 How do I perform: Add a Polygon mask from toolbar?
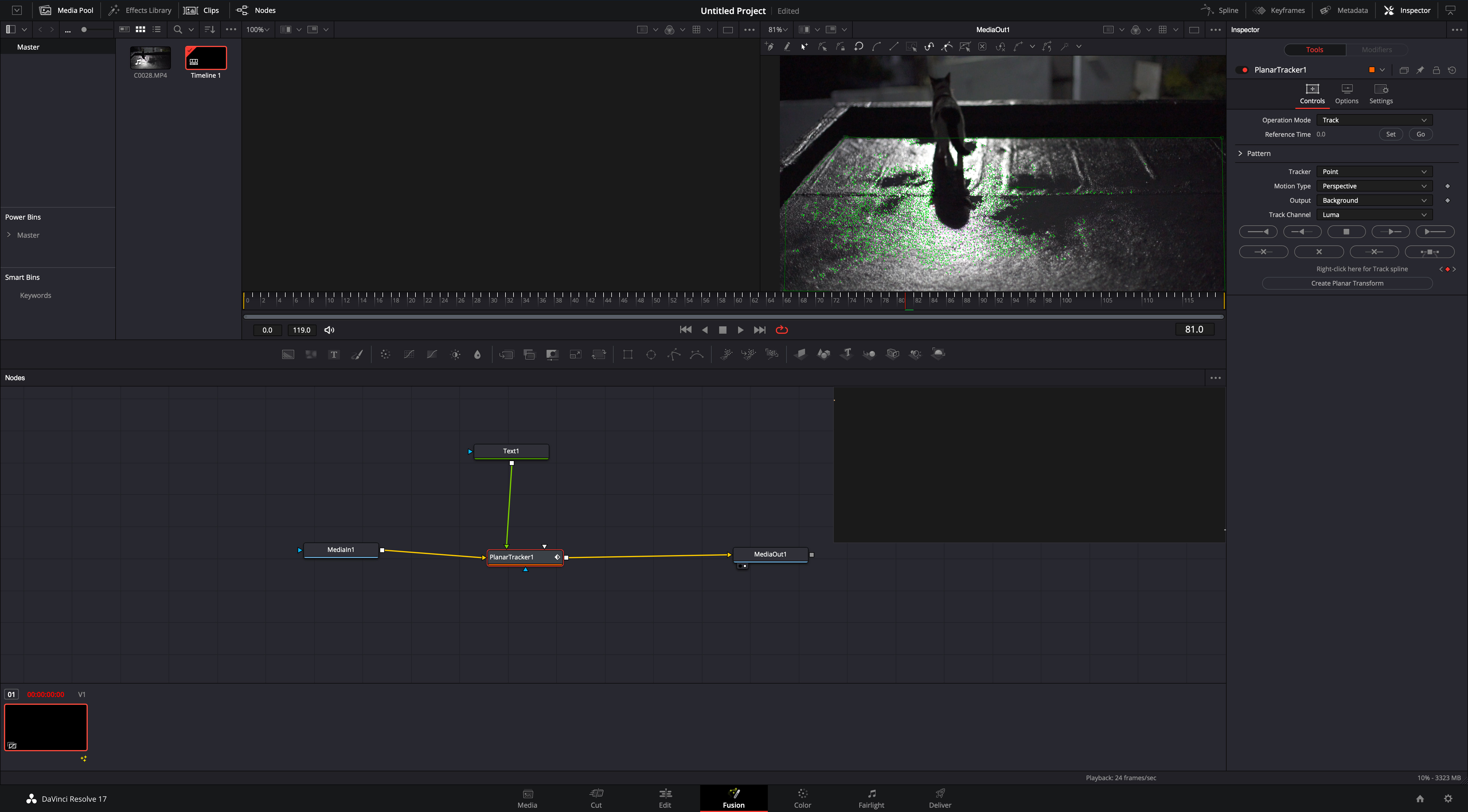[674, 354]
